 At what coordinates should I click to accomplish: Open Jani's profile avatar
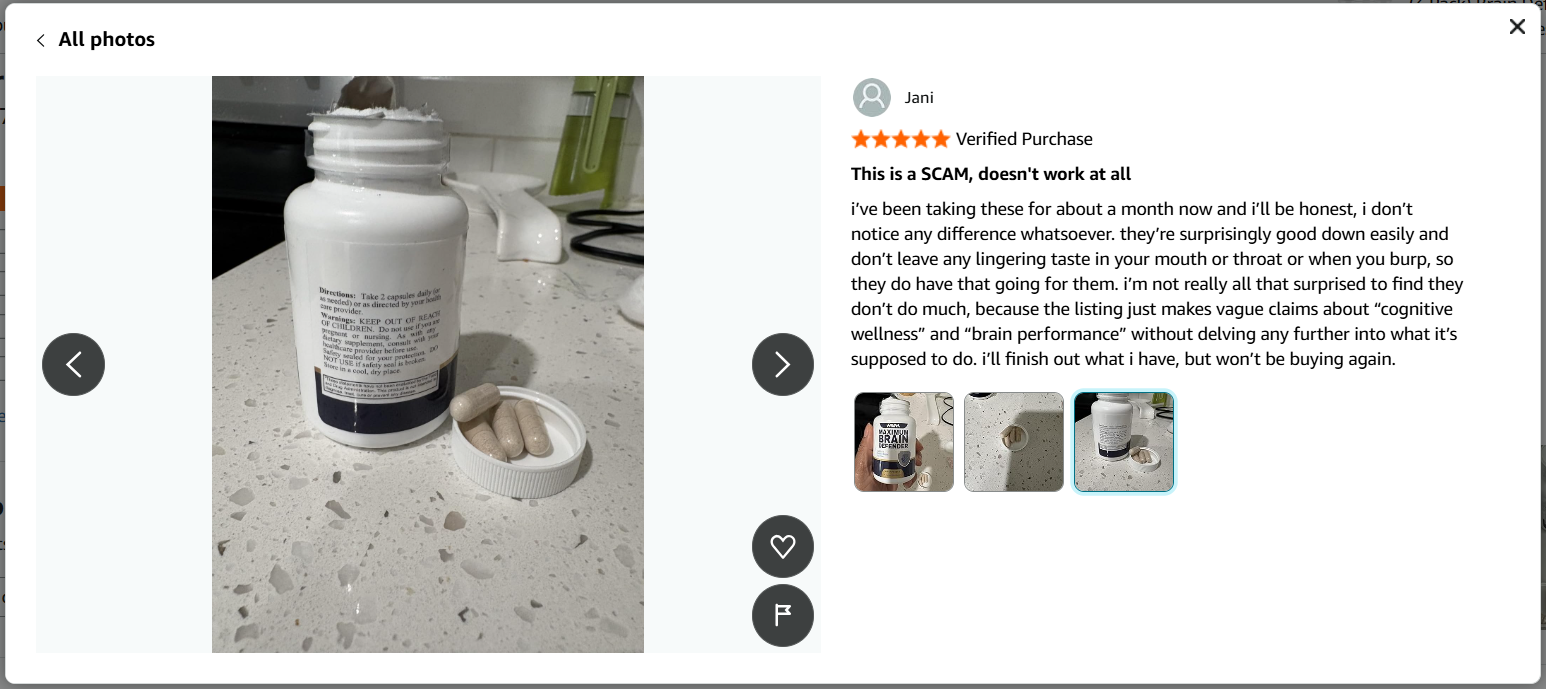(872, 97)
